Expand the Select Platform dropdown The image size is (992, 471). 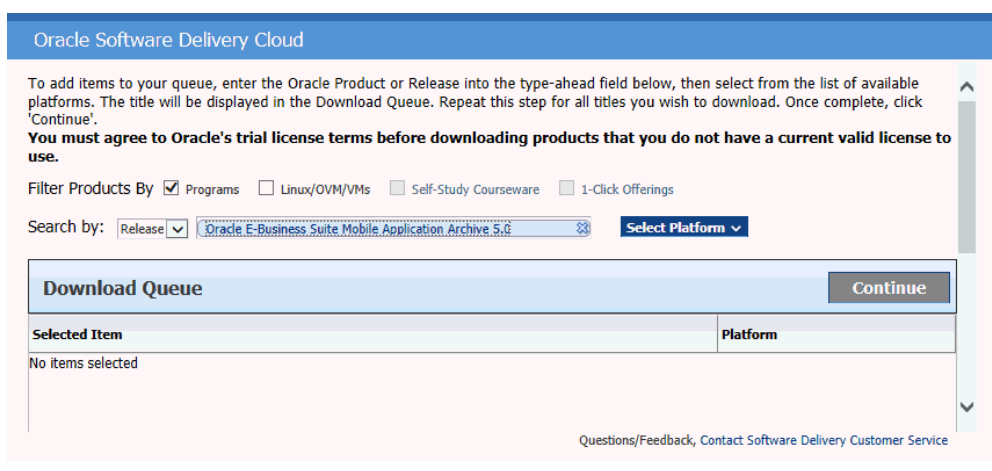(x=684, y=227)
